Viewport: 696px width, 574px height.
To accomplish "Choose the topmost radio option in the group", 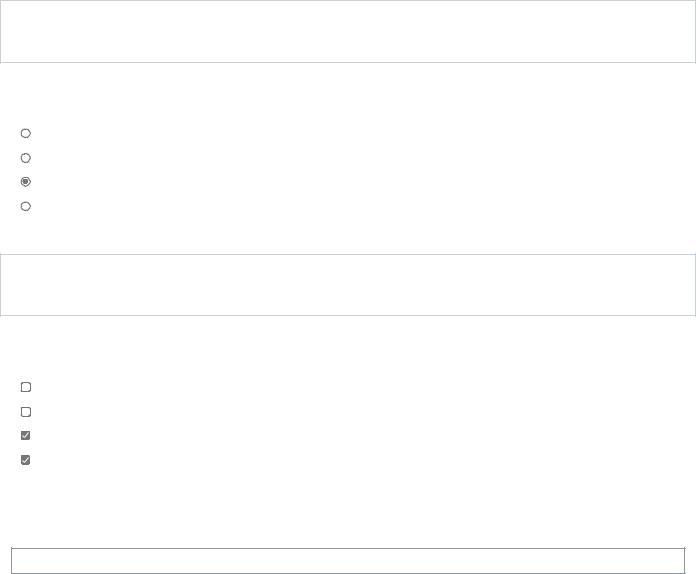I will (x=26, y=133).
